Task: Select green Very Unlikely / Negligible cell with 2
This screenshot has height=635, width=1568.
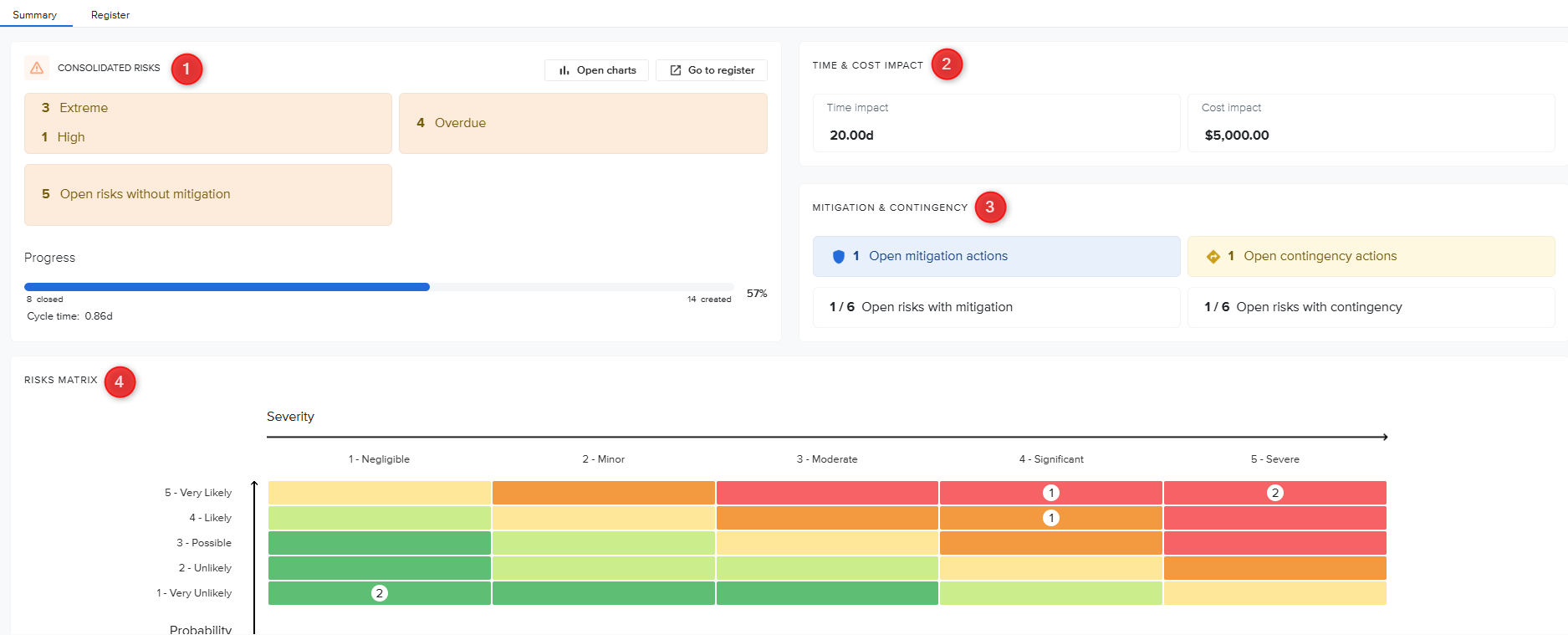Action: coord(379,593)
